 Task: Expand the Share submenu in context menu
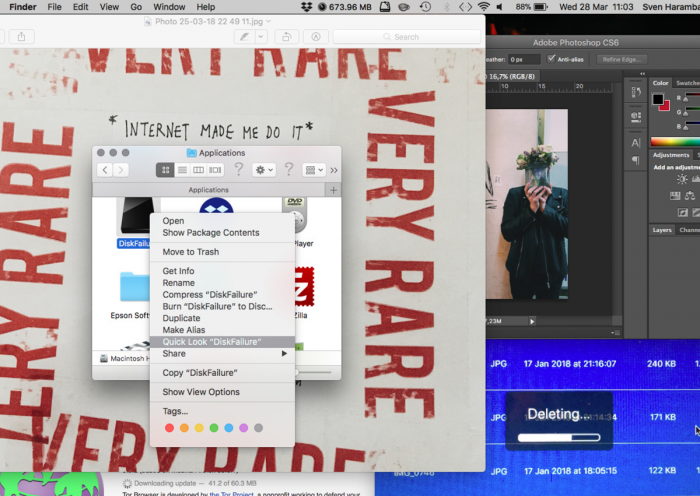coord(284,354)
